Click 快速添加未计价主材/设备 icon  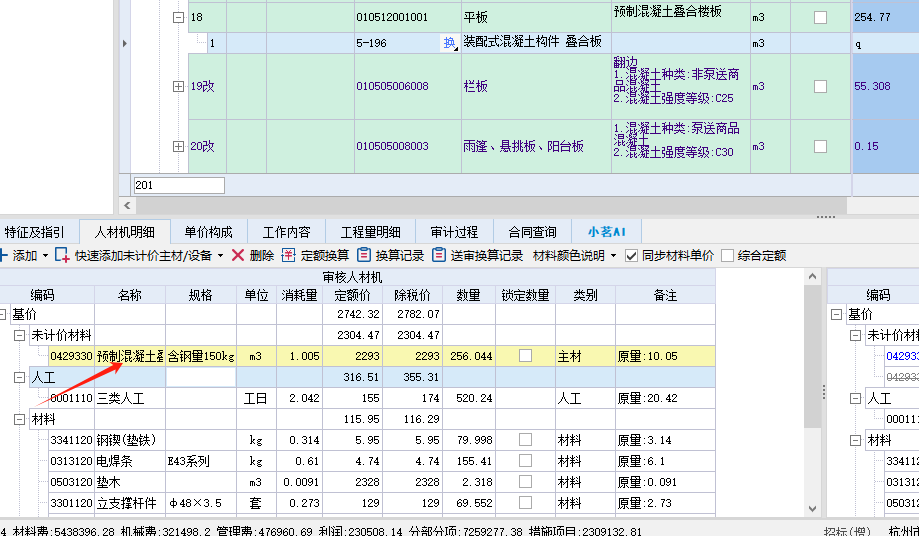62,255
